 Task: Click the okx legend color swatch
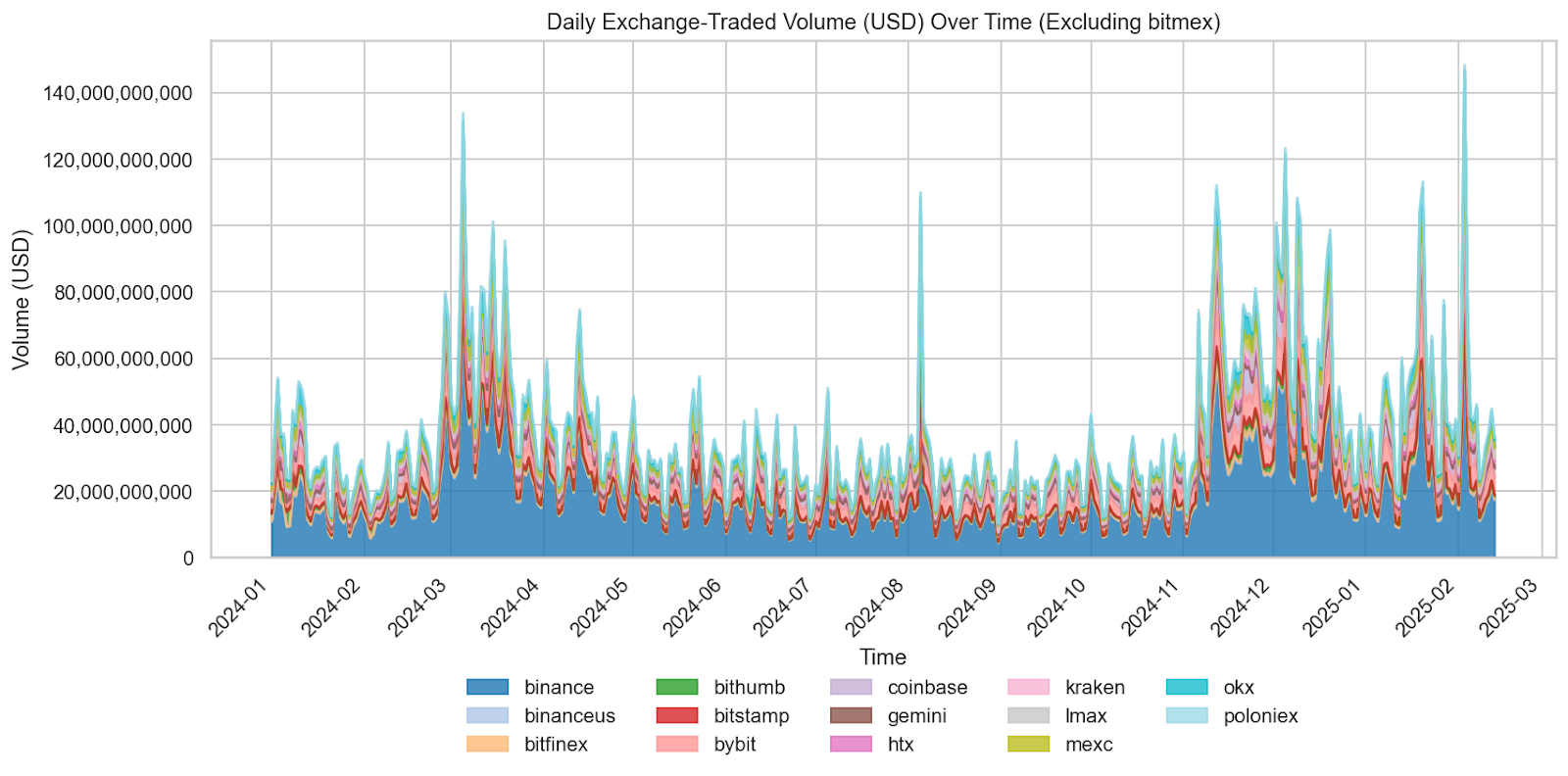coord(1187,688)
